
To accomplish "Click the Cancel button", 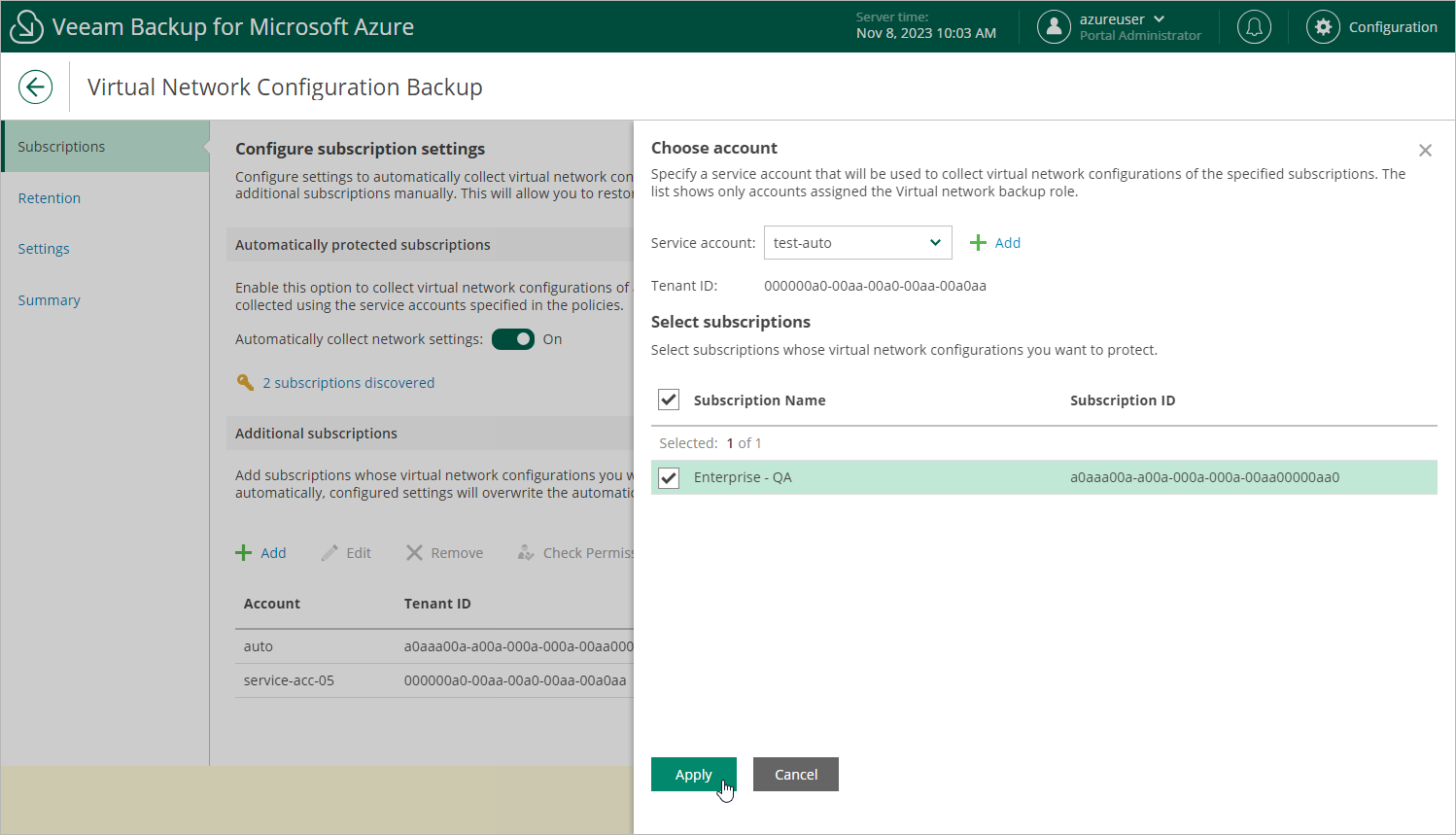I will click(x=796, y=775).
